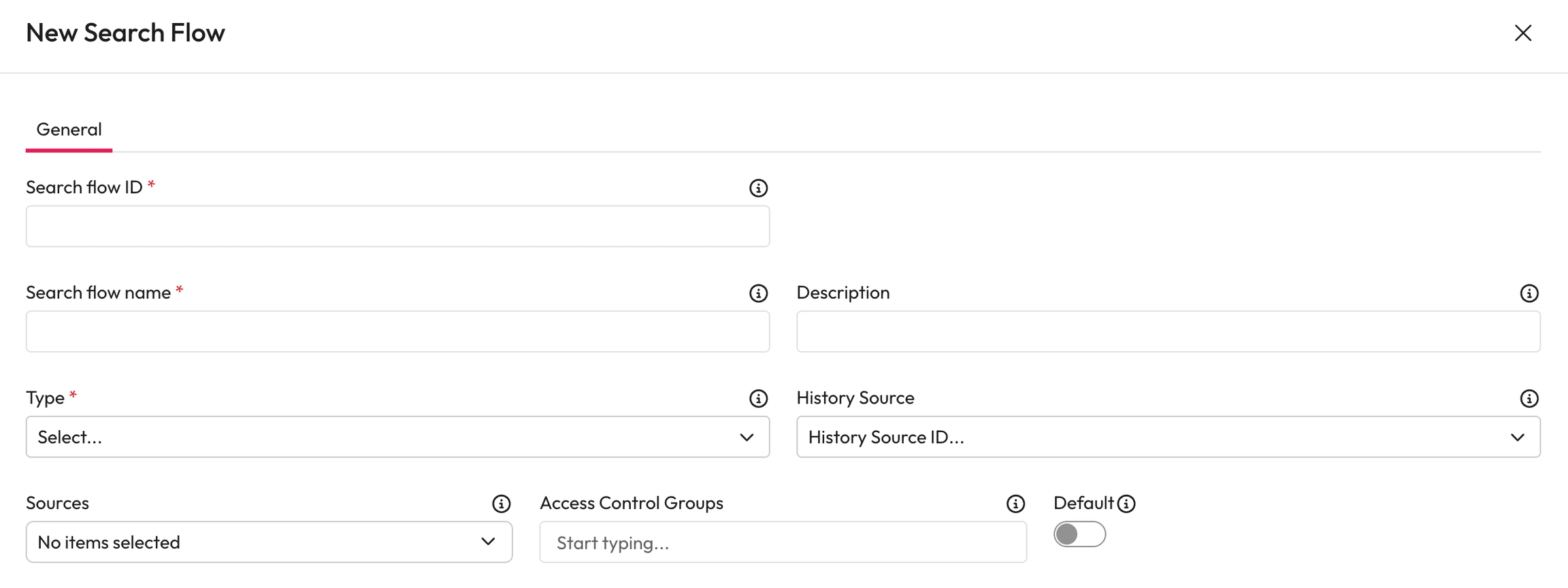Click info icon beside Search flow name

(758, 293)
